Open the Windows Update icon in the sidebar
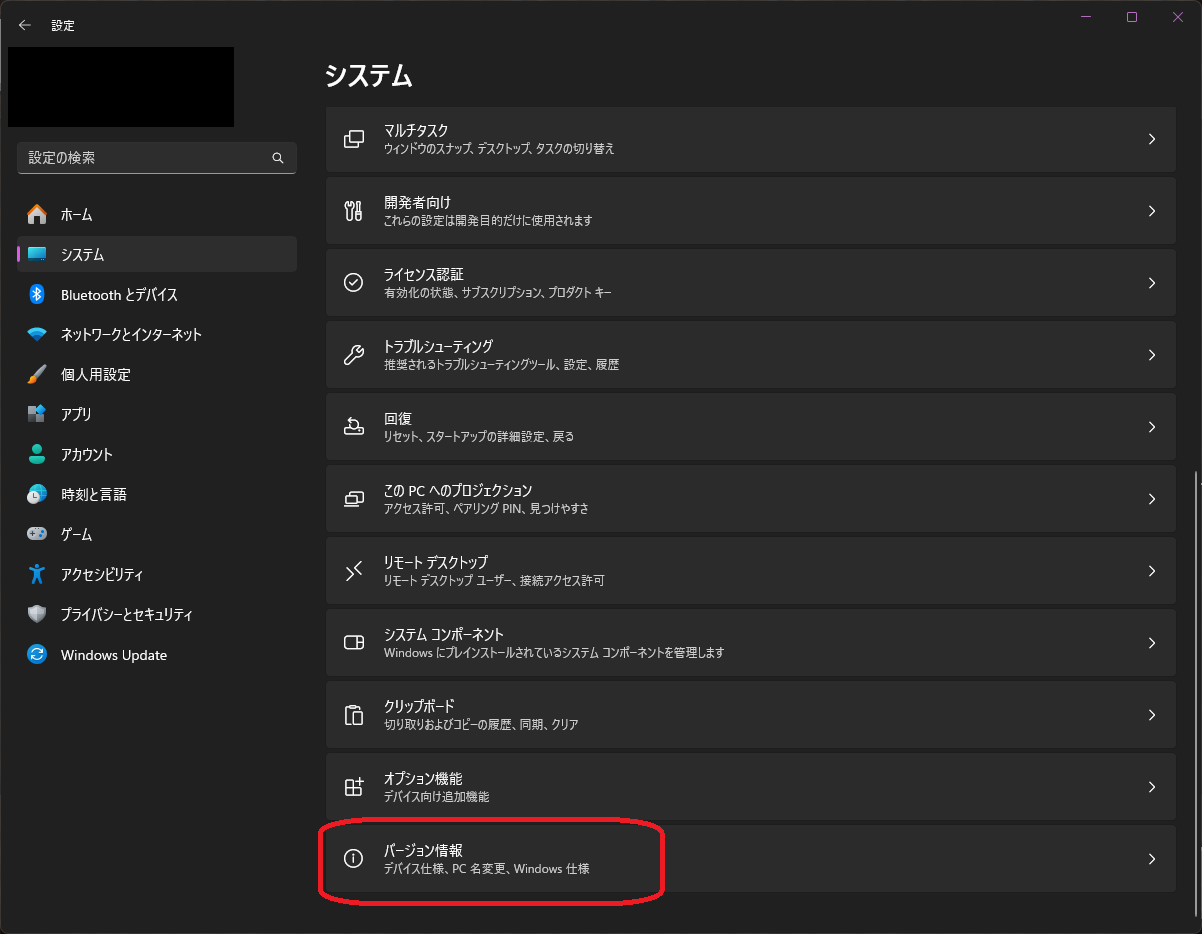This screenshot has height=934, width=1202. 37,655
